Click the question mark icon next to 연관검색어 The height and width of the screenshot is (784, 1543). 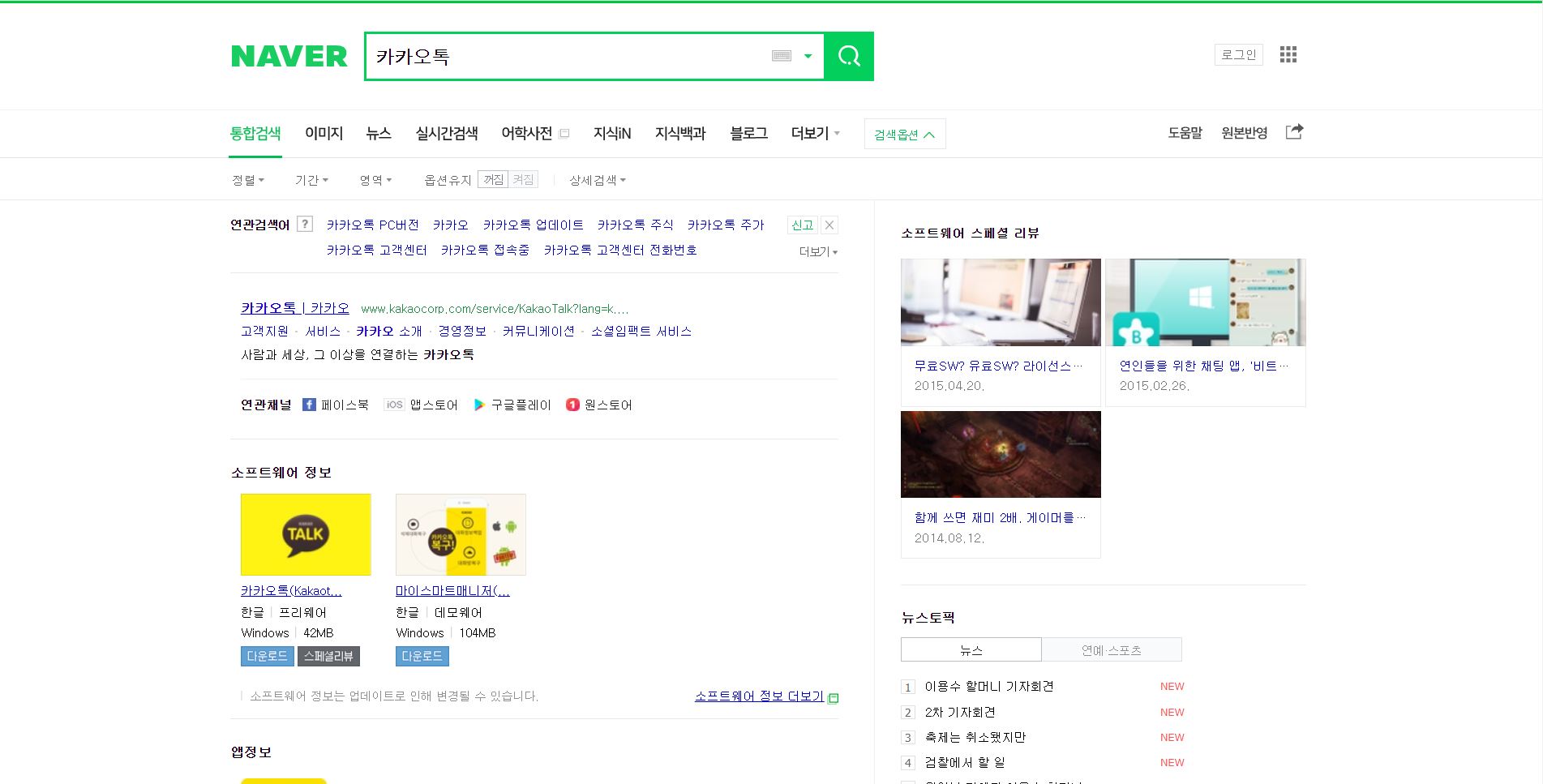305,224
